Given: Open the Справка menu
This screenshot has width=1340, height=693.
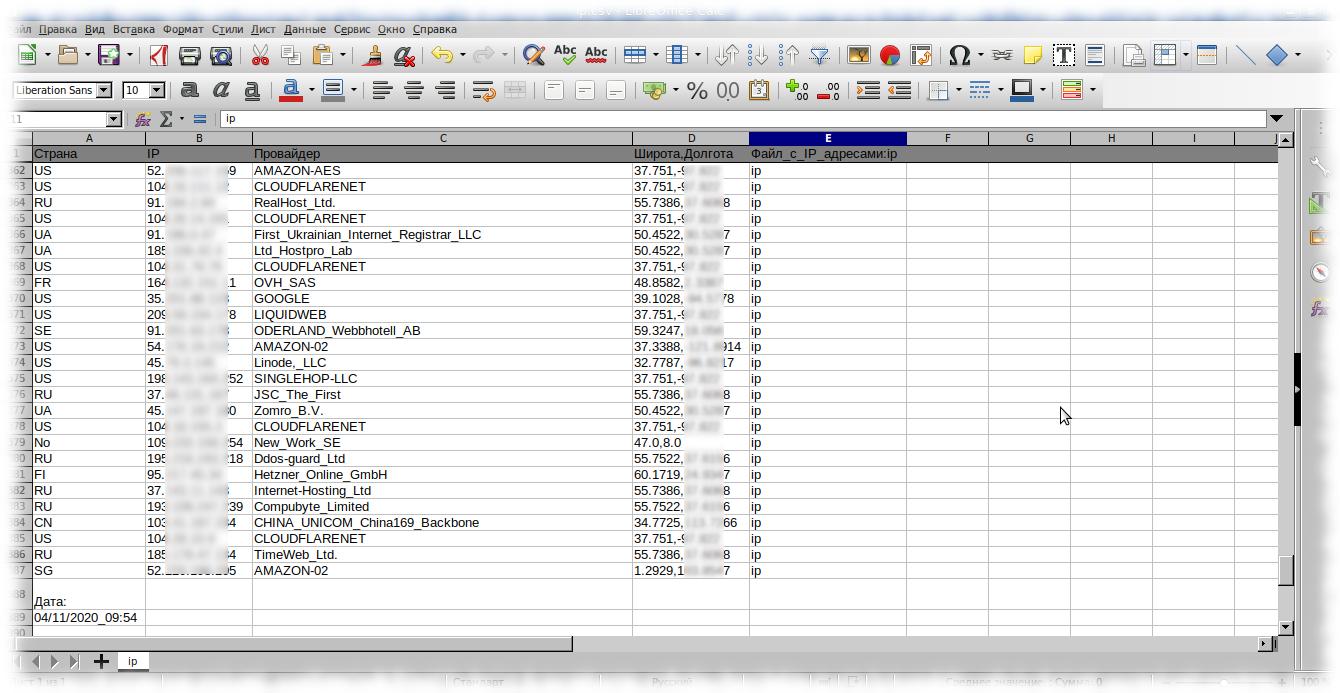Looking at the screenshot, I should coord(434,29).
